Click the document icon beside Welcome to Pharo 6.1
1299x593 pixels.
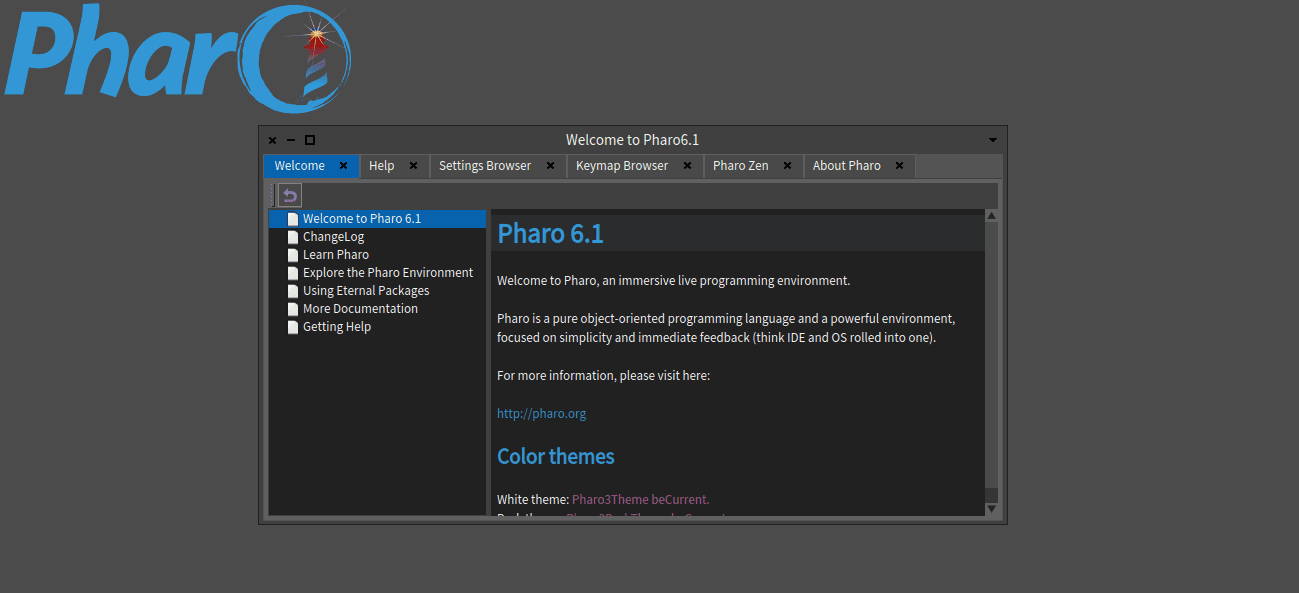[x=292, y=218]
